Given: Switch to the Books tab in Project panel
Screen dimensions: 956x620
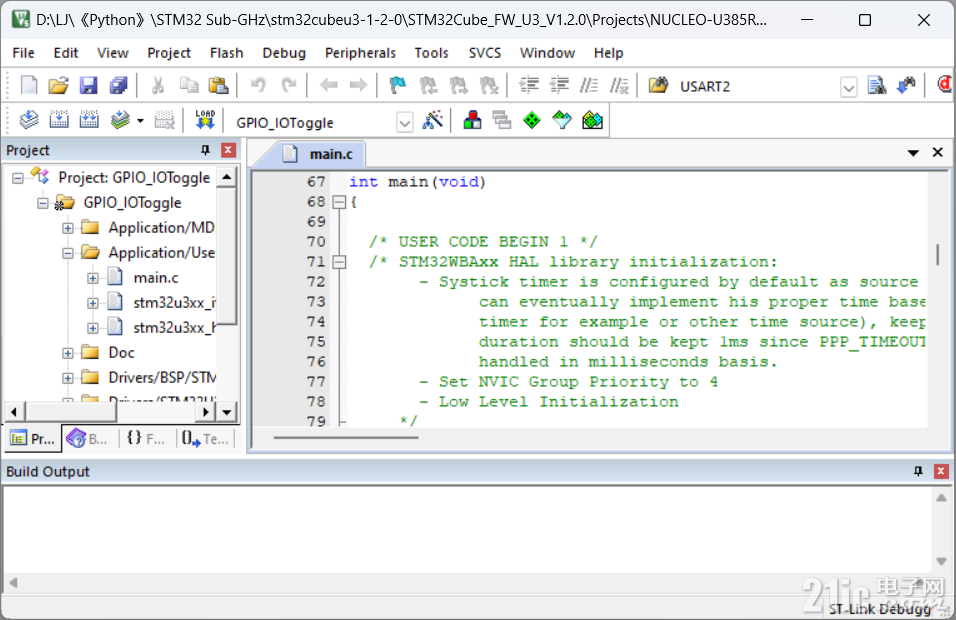Looking at the screenshot, I should 87,438.
